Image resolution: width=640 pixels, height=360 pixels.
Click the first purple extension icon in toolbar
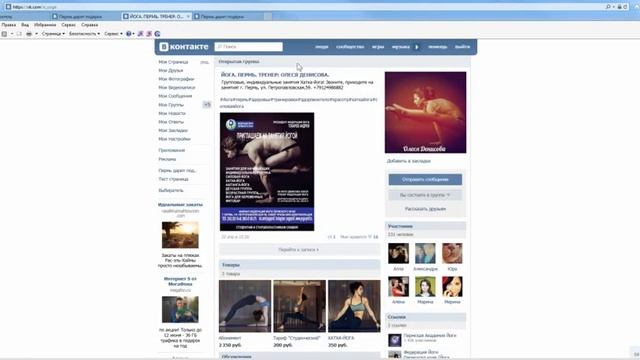(x=140, y=34)
